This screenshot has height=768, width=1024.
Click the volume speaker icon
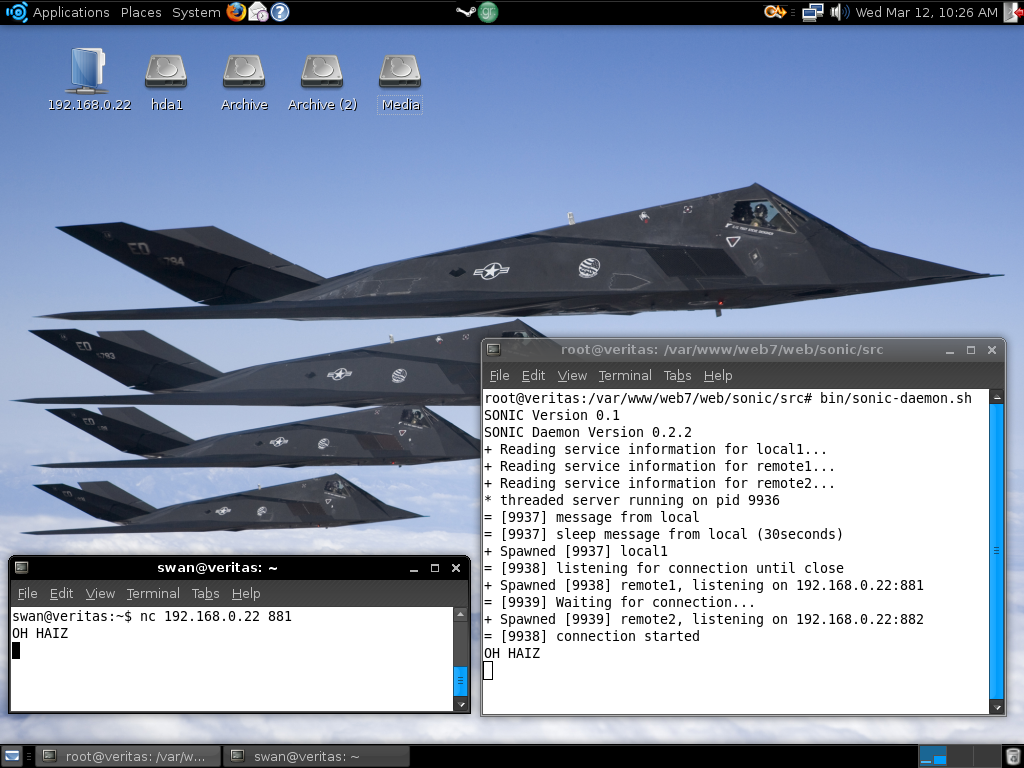tap(839, 12)
